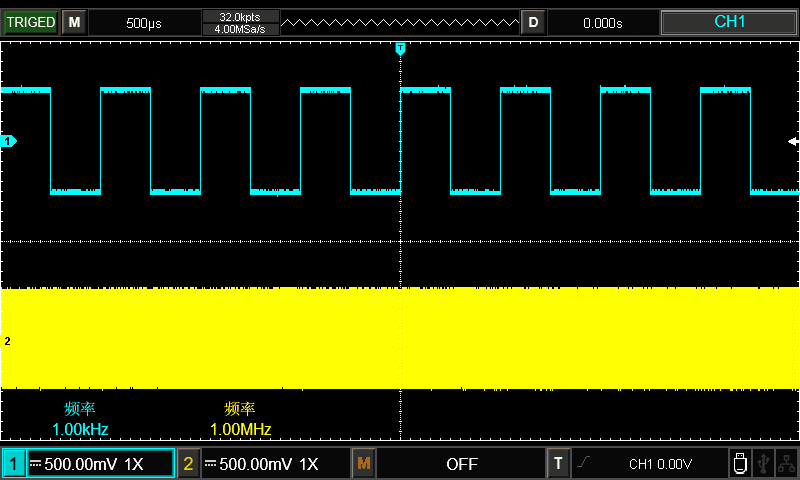Click the trigger position T marker
The width and height of the screenshot is (800, 480).
tap(400, 48)
